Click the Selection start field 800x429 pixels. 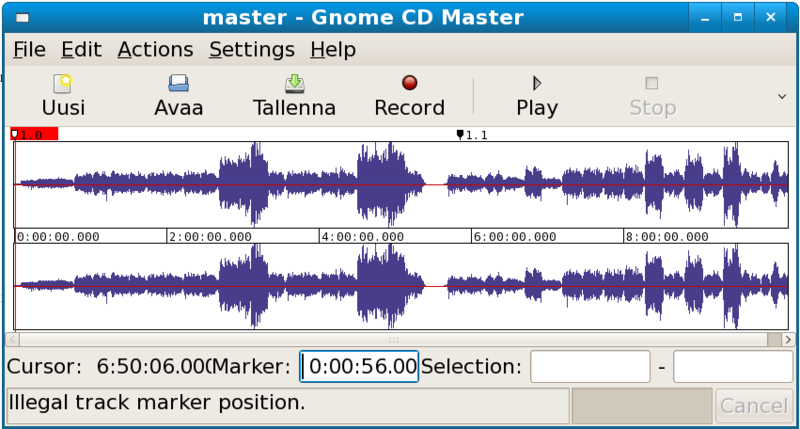590,367
